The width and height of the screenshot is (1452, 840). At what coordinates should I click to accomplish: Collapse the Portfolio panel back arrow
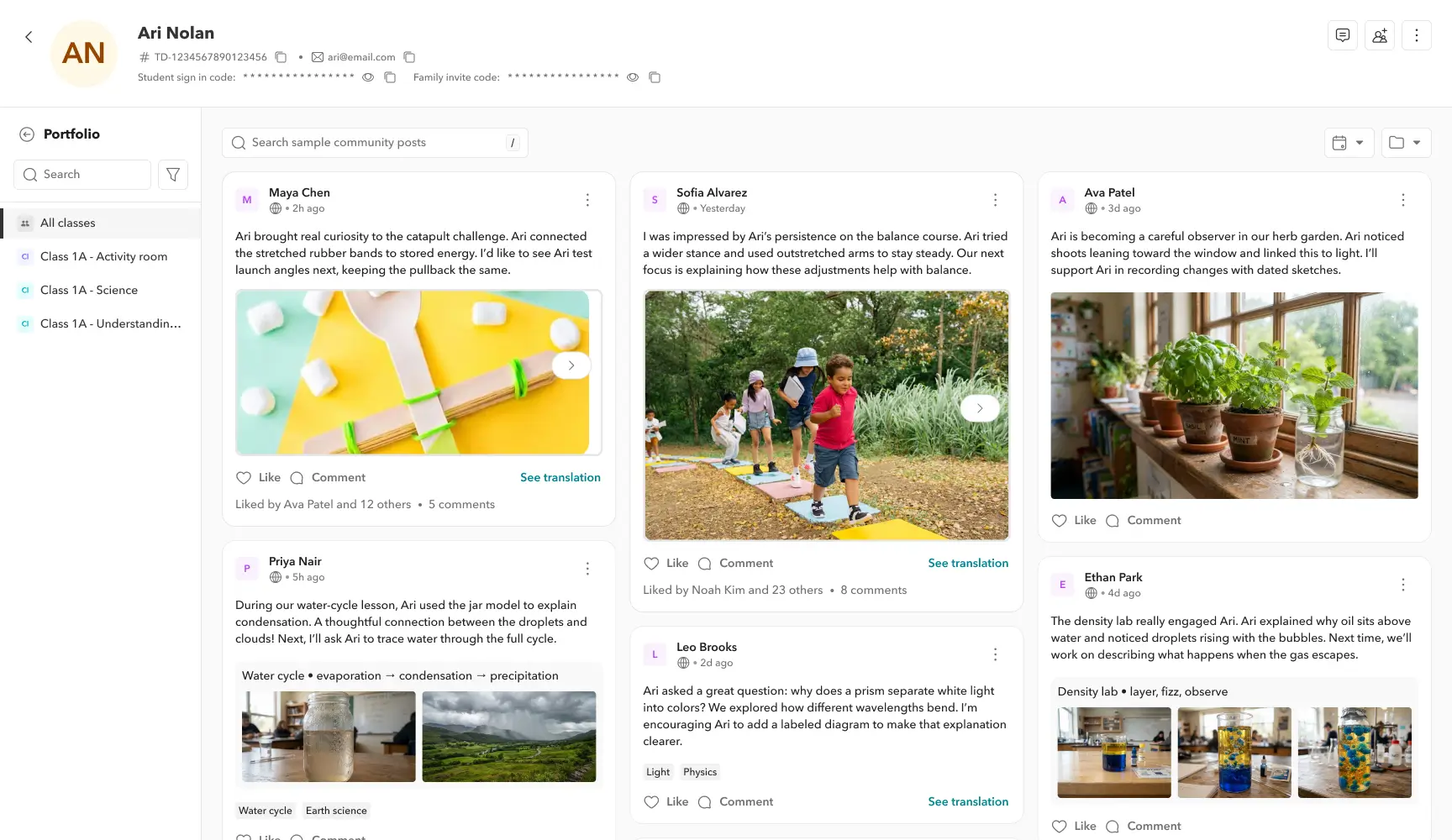(27, 134)
